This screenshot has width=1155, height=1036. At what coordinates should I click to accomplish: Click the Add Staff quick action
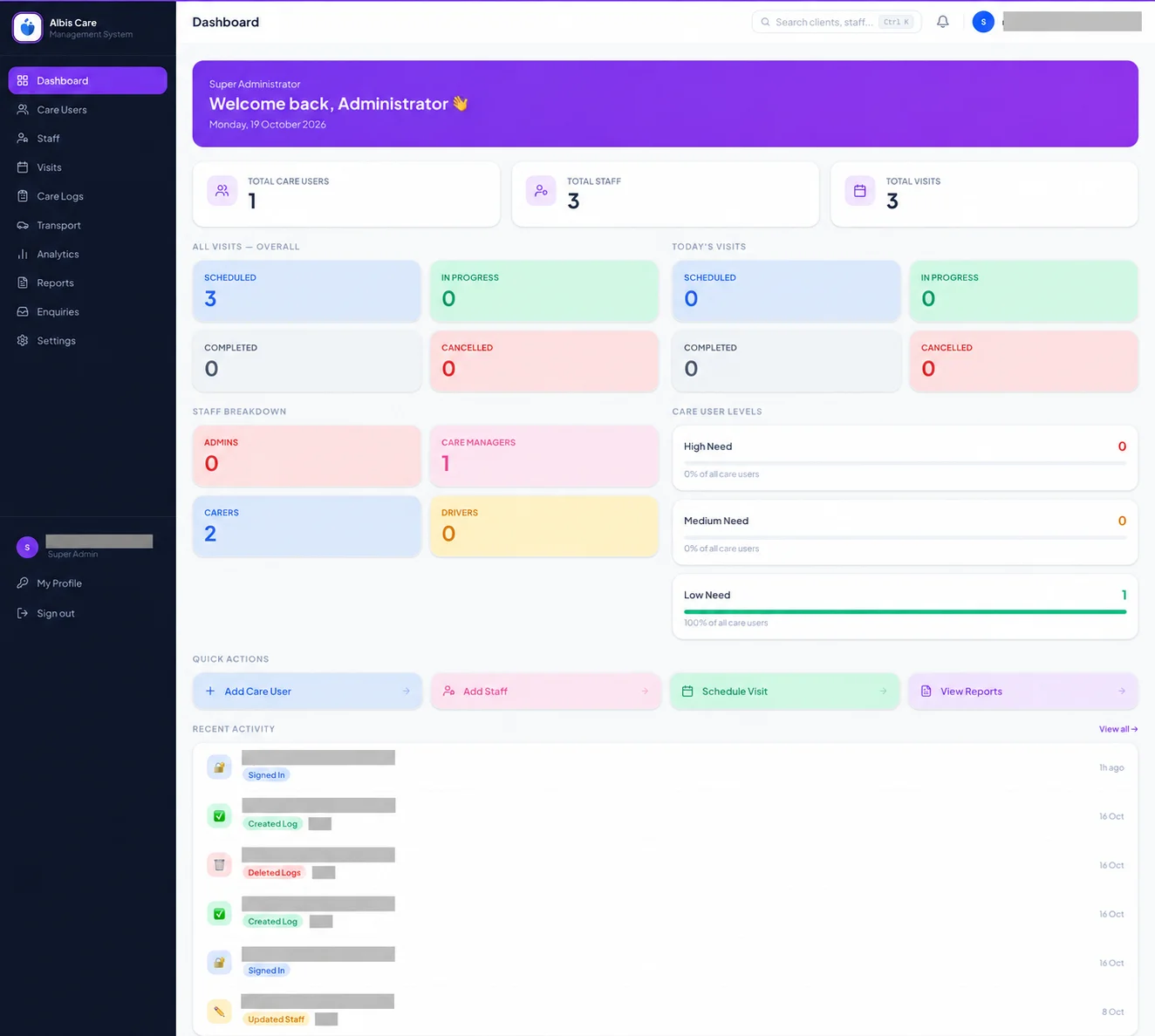pyautogui.click(x=545, y=691)
